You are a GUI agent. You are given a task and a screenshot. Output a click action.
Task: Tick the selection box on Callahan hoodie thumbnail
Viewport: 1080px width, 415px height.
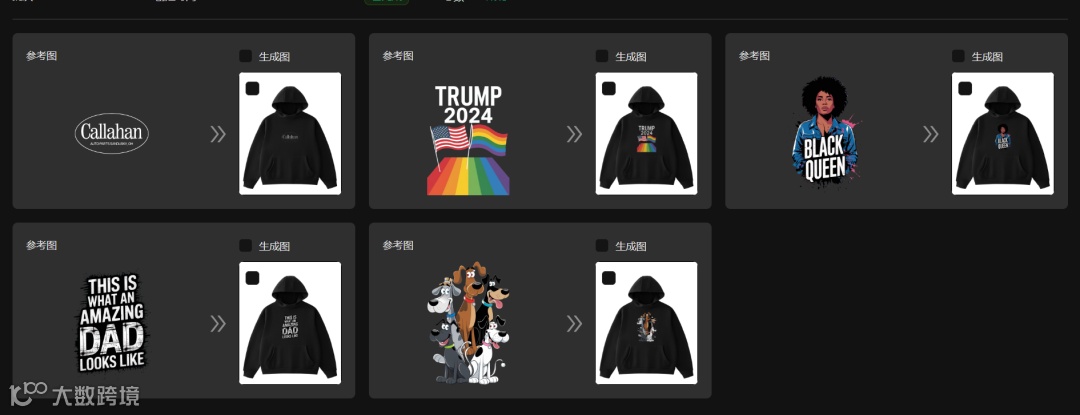(252, 88)
